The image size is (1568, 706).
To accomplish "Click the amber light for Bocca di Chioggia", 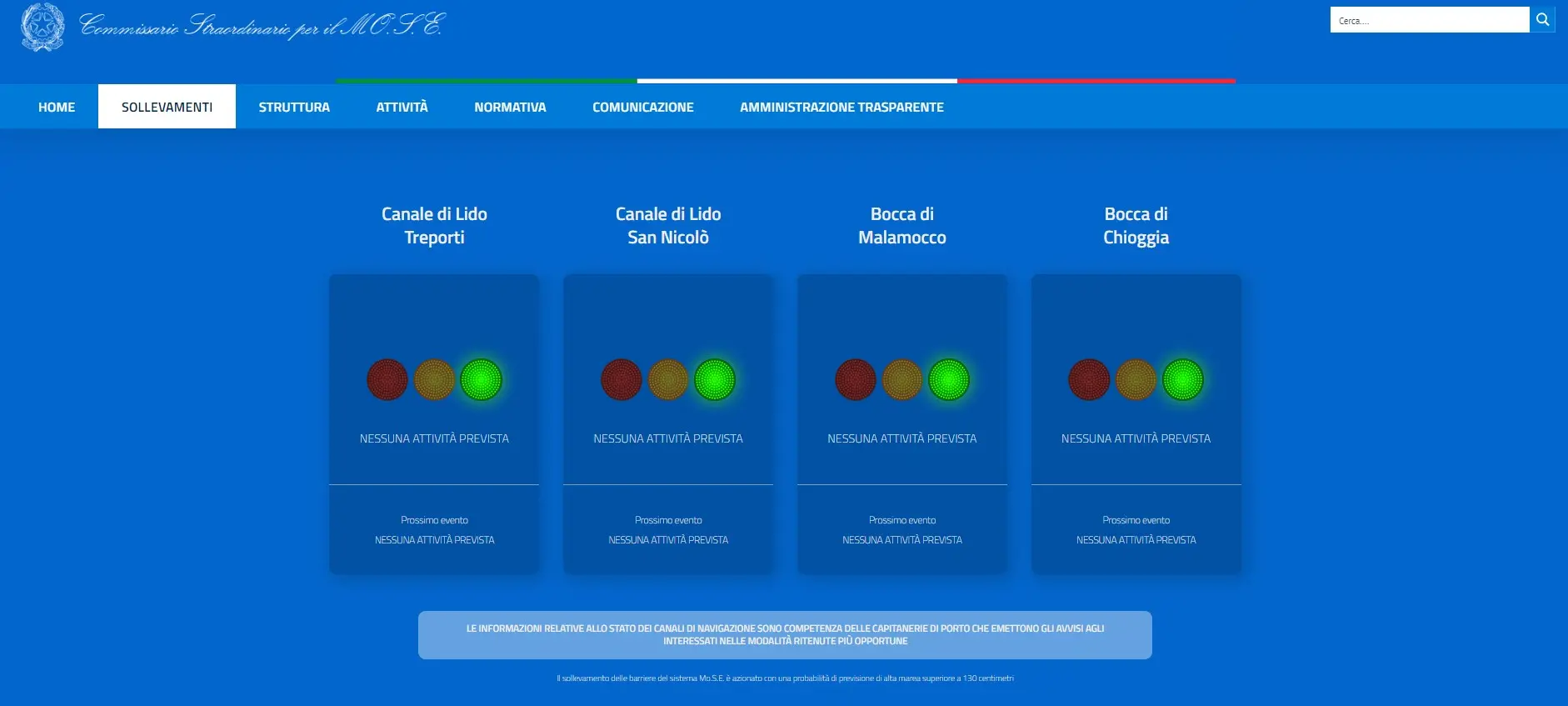I will click(1136, 380).
